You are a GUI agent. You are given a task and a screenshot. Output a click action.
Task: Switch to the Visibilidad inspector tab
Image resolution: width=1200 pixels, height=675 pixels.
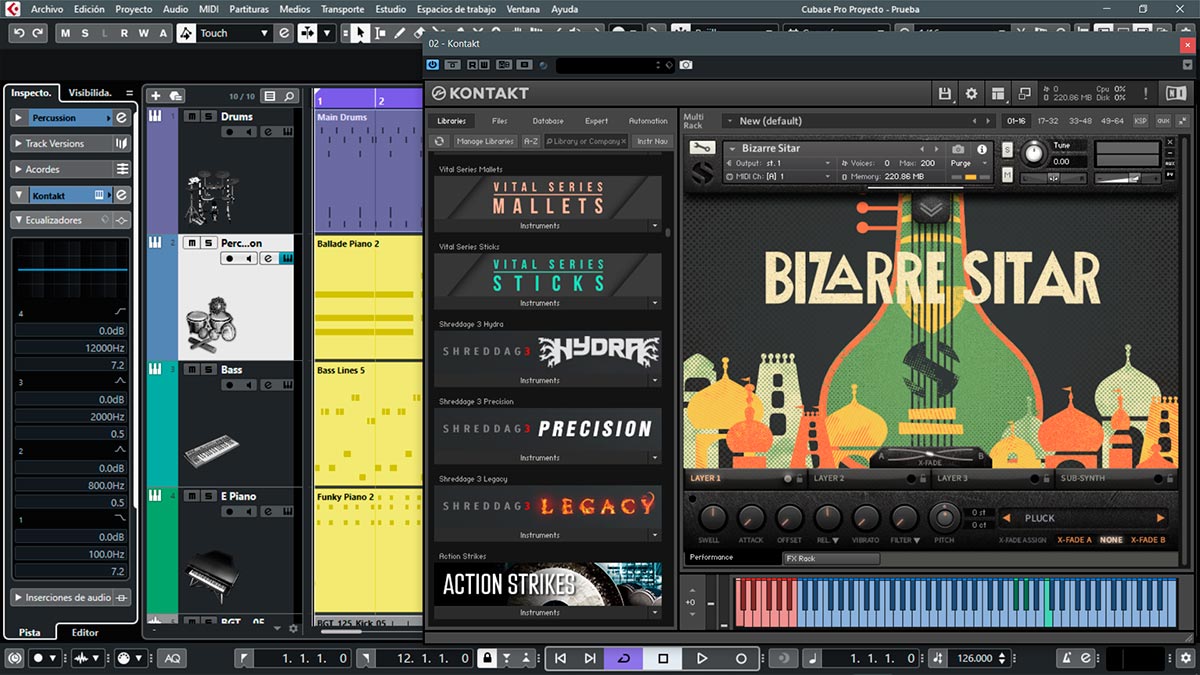pyautogui.click(x=90, y=93)
